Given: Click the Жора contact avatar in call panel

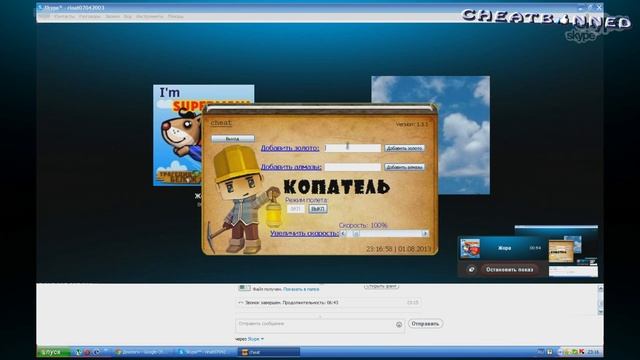Looking at the screenshot, I should 470,248.
